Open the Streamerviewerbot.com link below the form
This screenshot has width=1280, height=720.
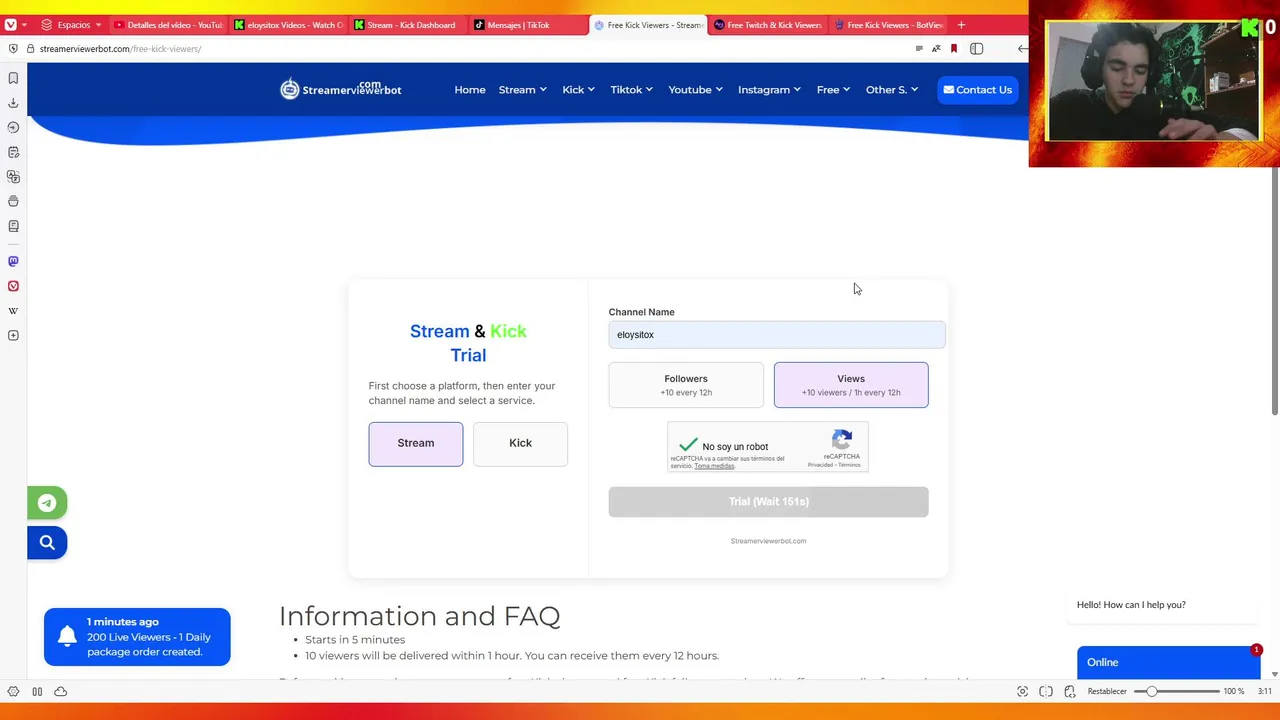click(x=768, y=541)
